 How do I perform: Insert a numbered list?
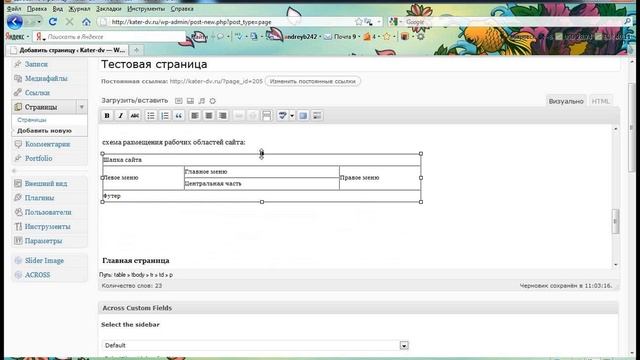click(x=165, y=116)
